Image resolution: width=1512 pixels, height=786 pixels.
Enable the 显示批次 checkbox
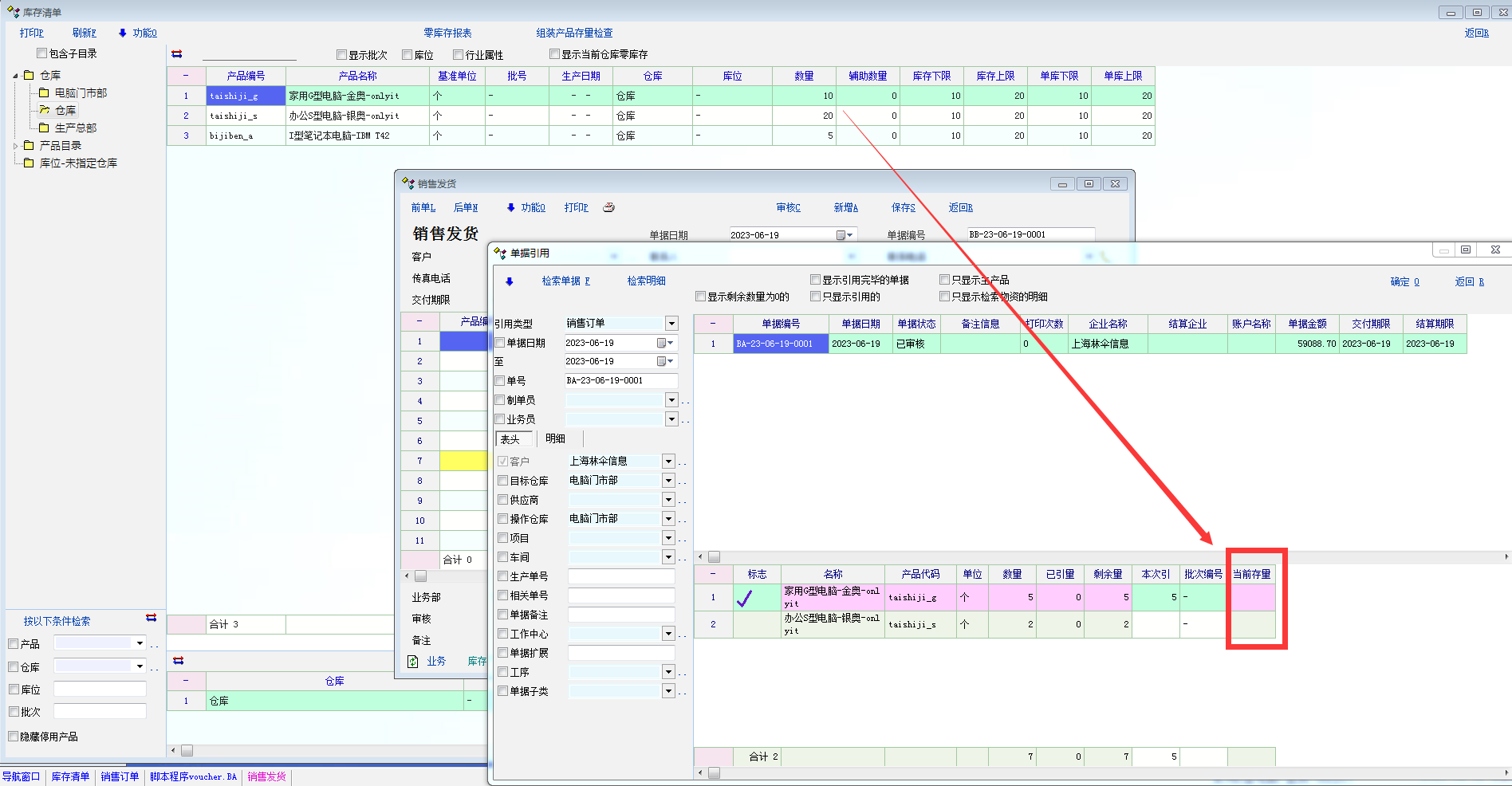coord(342,55)
